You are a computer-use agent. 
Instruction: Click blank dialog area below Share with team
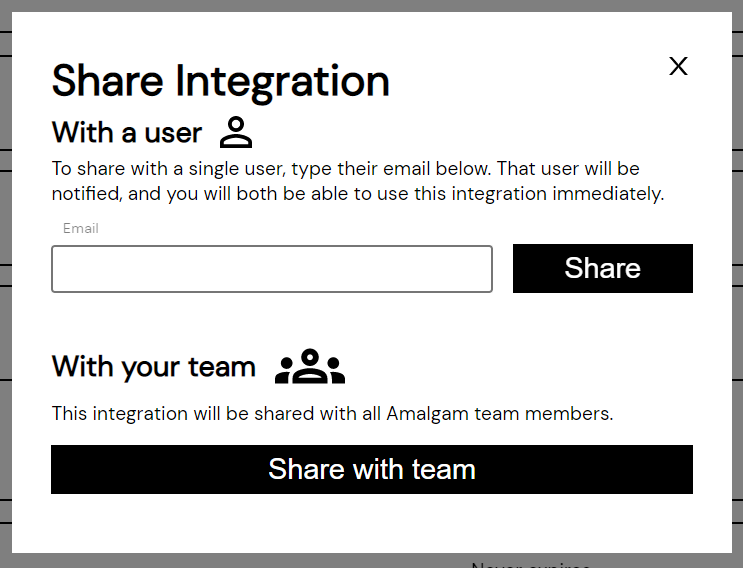tap(372, 523)
